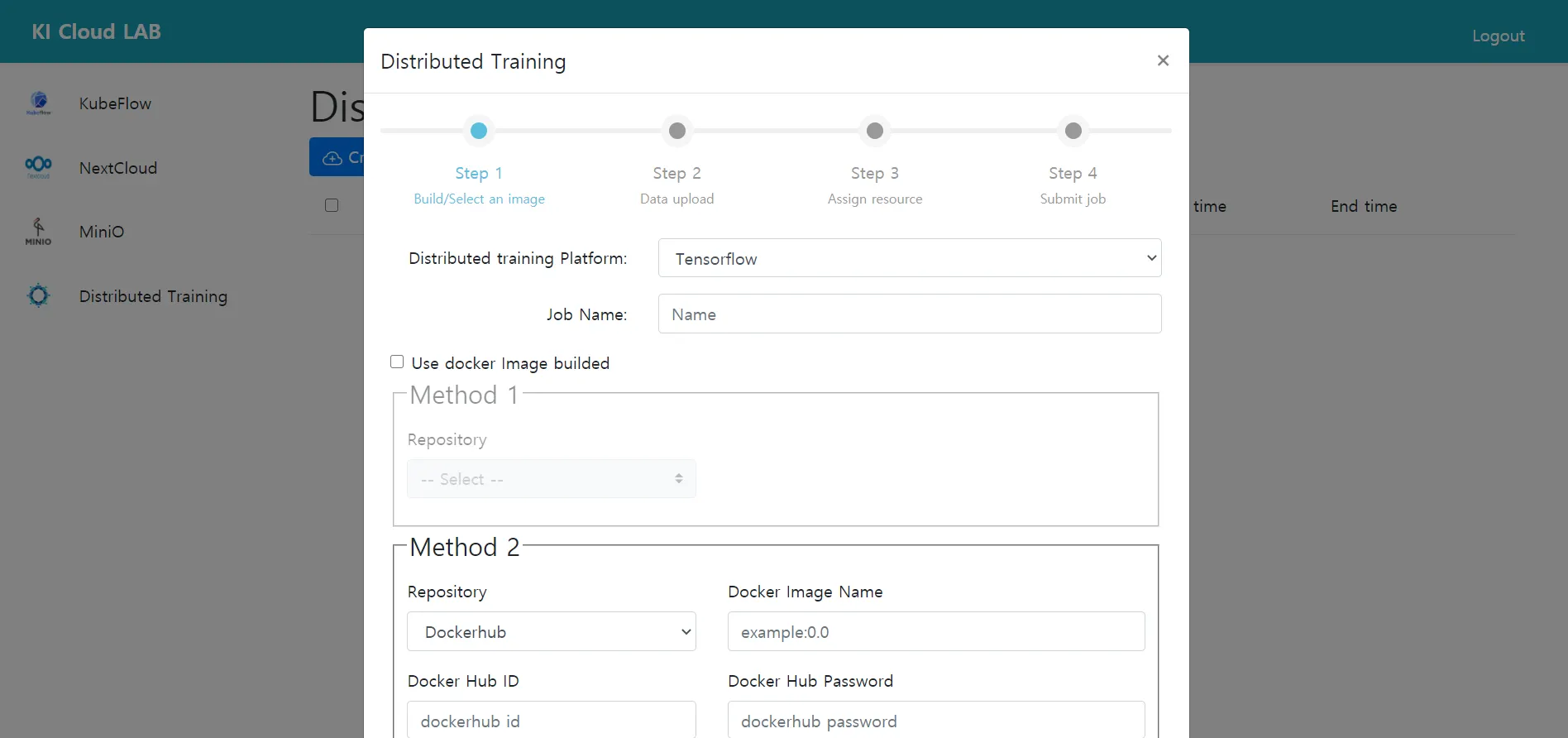1568x738 pixels.
Task: Click the NextCloud logo icon in sidebar
Action: [39, 167]
